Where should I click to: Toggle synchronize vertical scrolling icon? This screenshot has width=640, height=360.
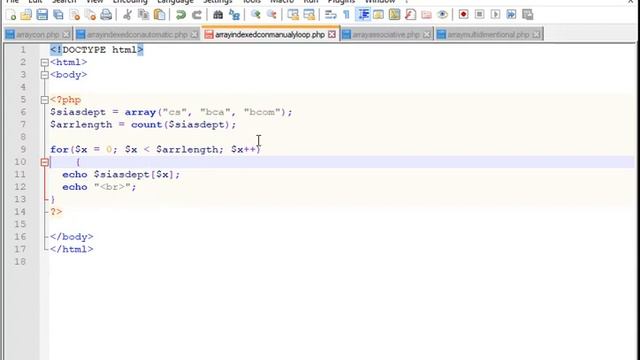(x=293, y=15)
